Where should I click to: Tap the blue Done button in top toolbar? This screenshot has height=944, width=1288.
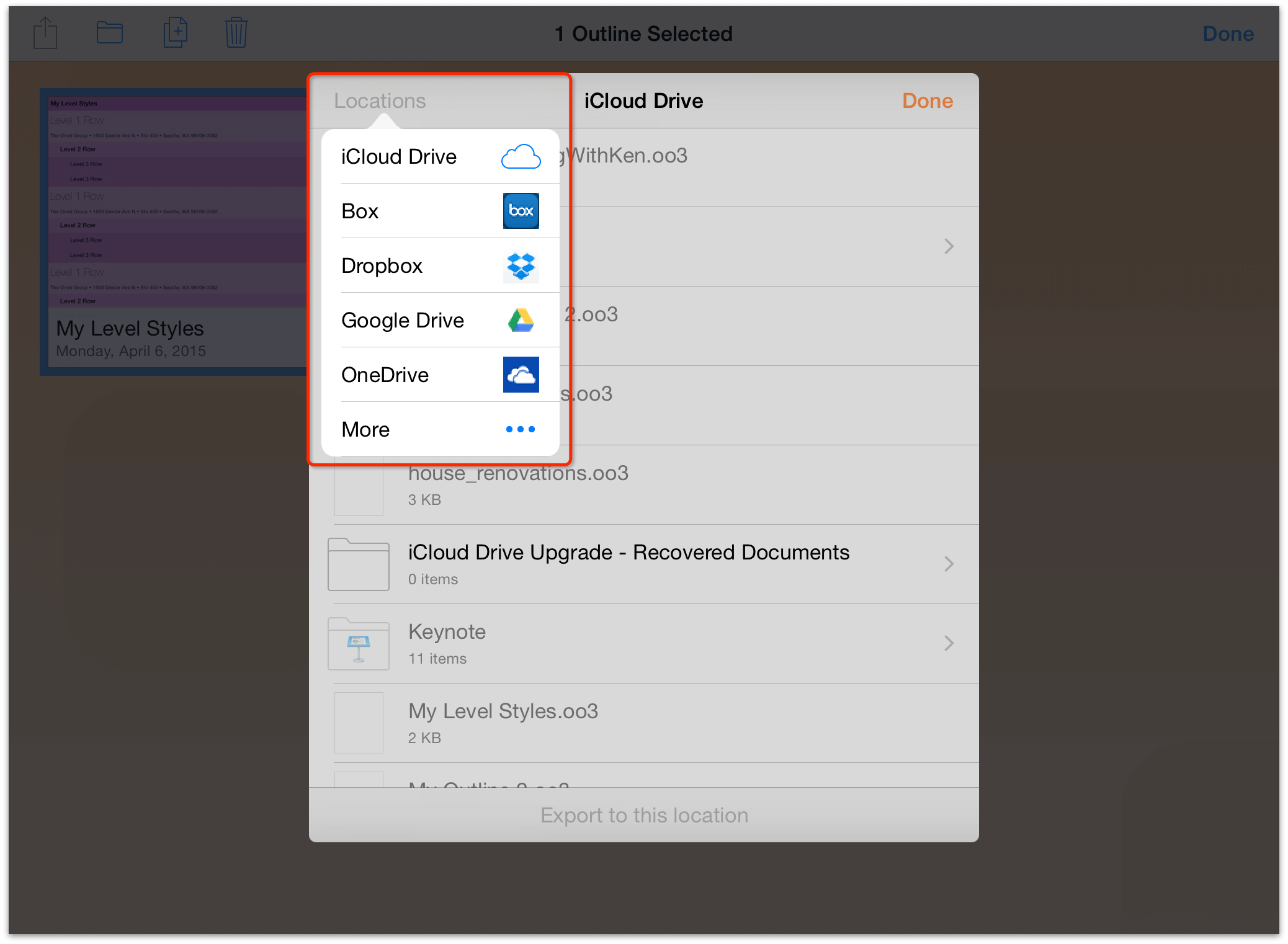(x=1228, y=33)
